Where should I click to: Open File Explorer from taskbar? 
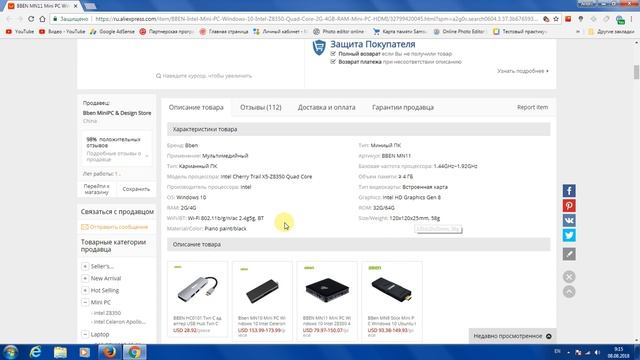[x=60, y=352]
